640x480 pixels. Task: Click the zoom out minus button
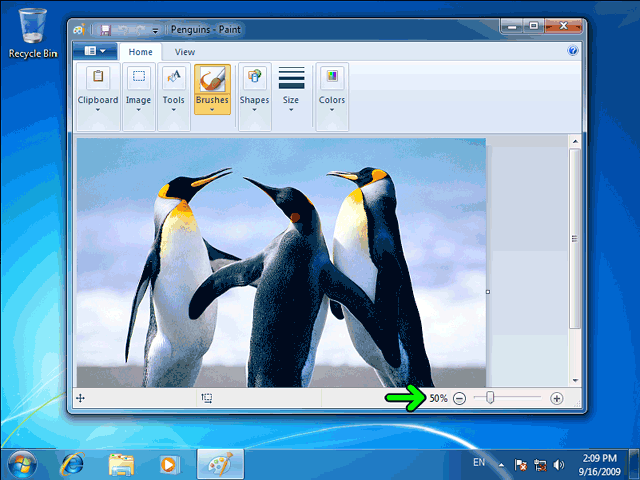[x=460, y=398]
